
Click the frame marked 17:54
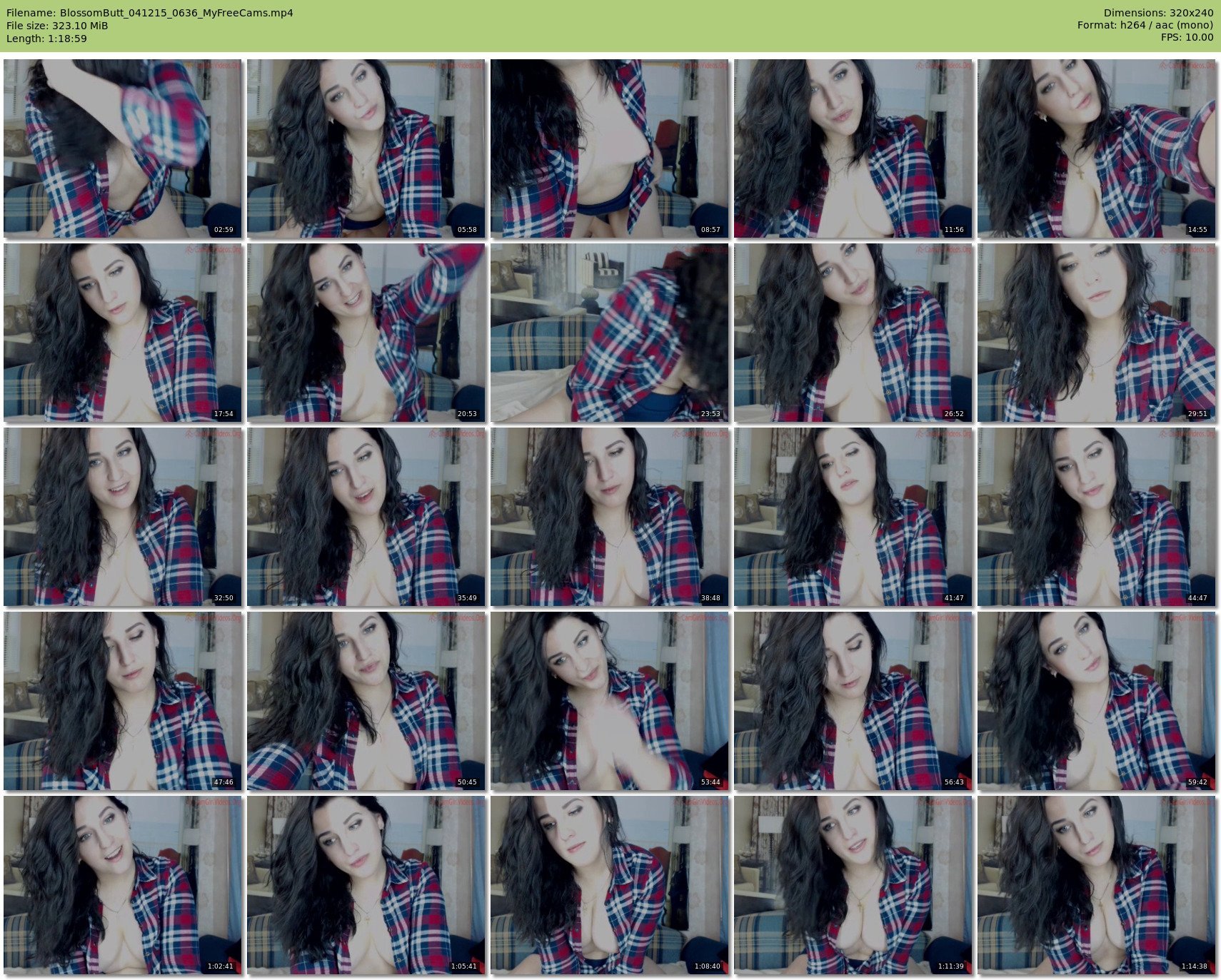point(123,333)
